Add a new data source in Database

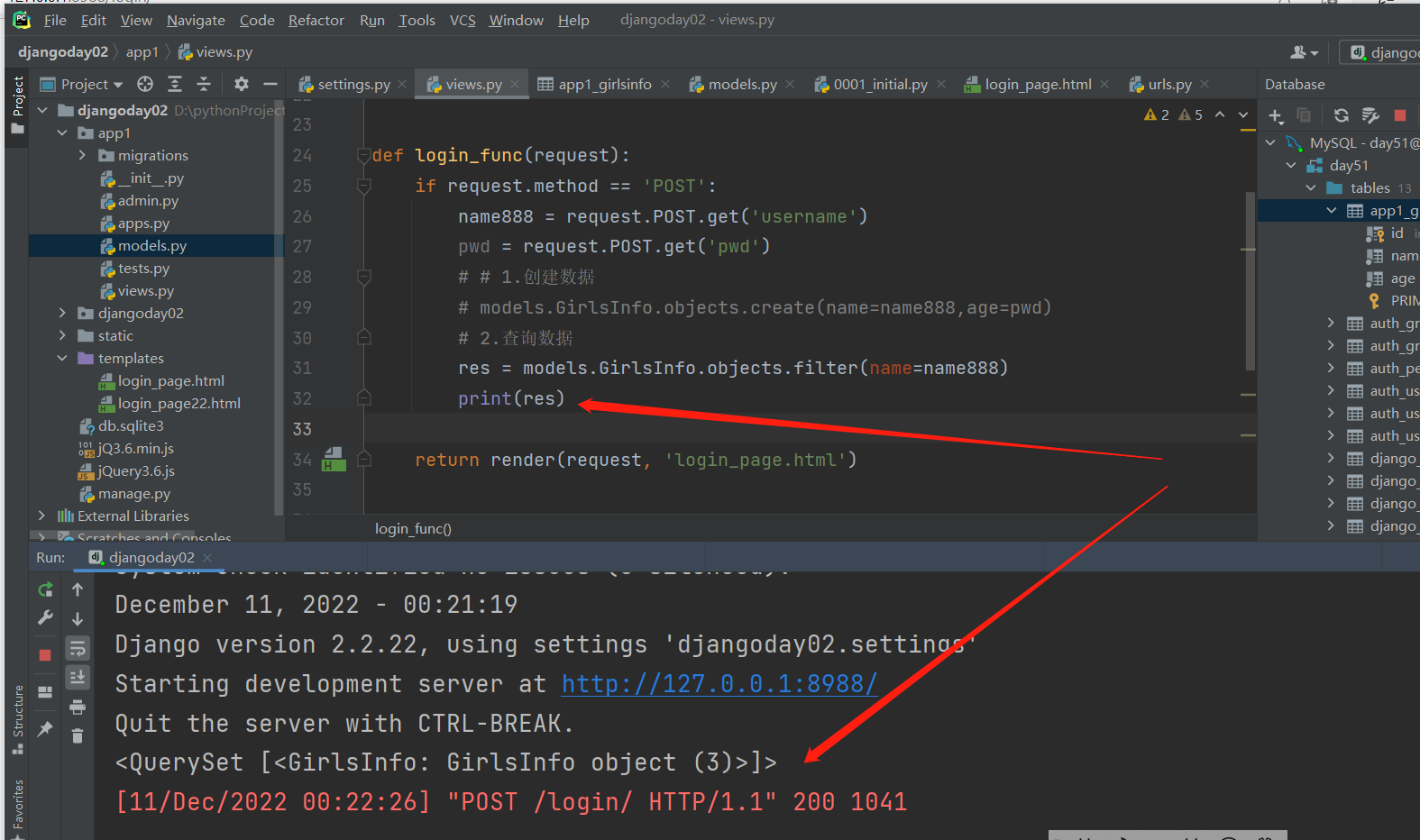(x=1276, y=115)
